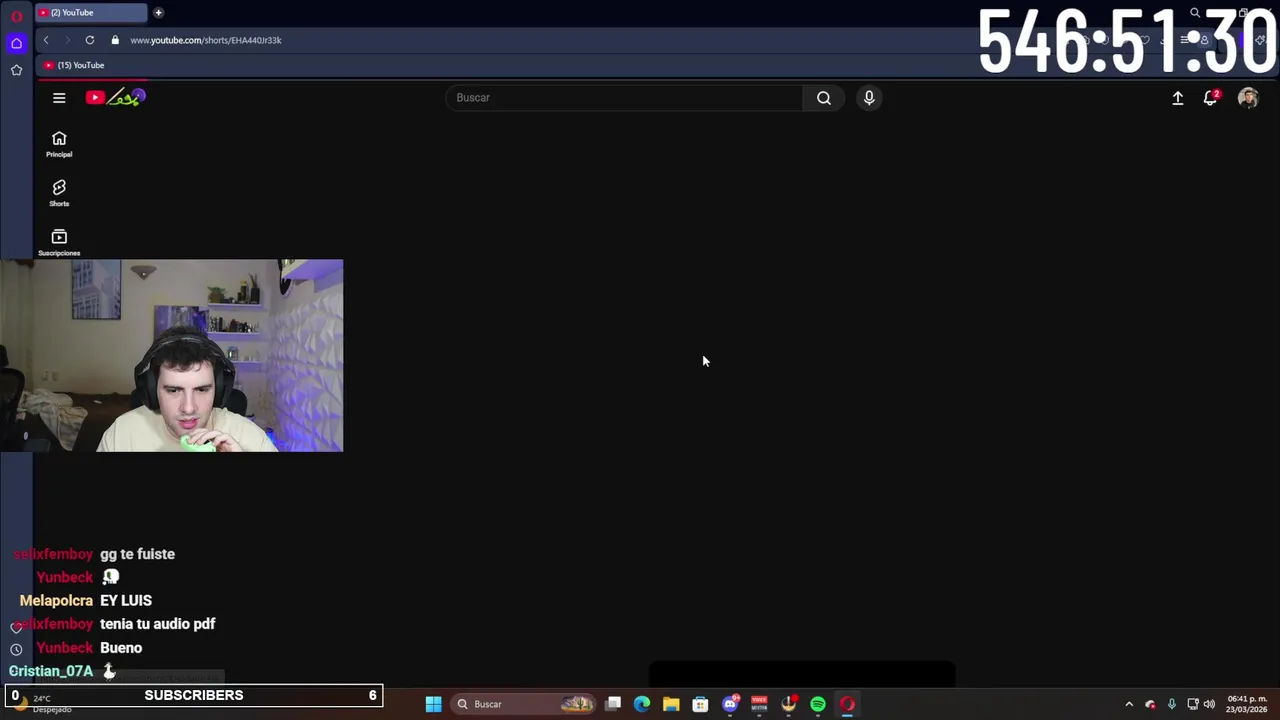Image resolution: width=1280 pixels, height=720 pixels.
Task: Expand hidden system tray icons chevron
Action: pos(1129,704)
